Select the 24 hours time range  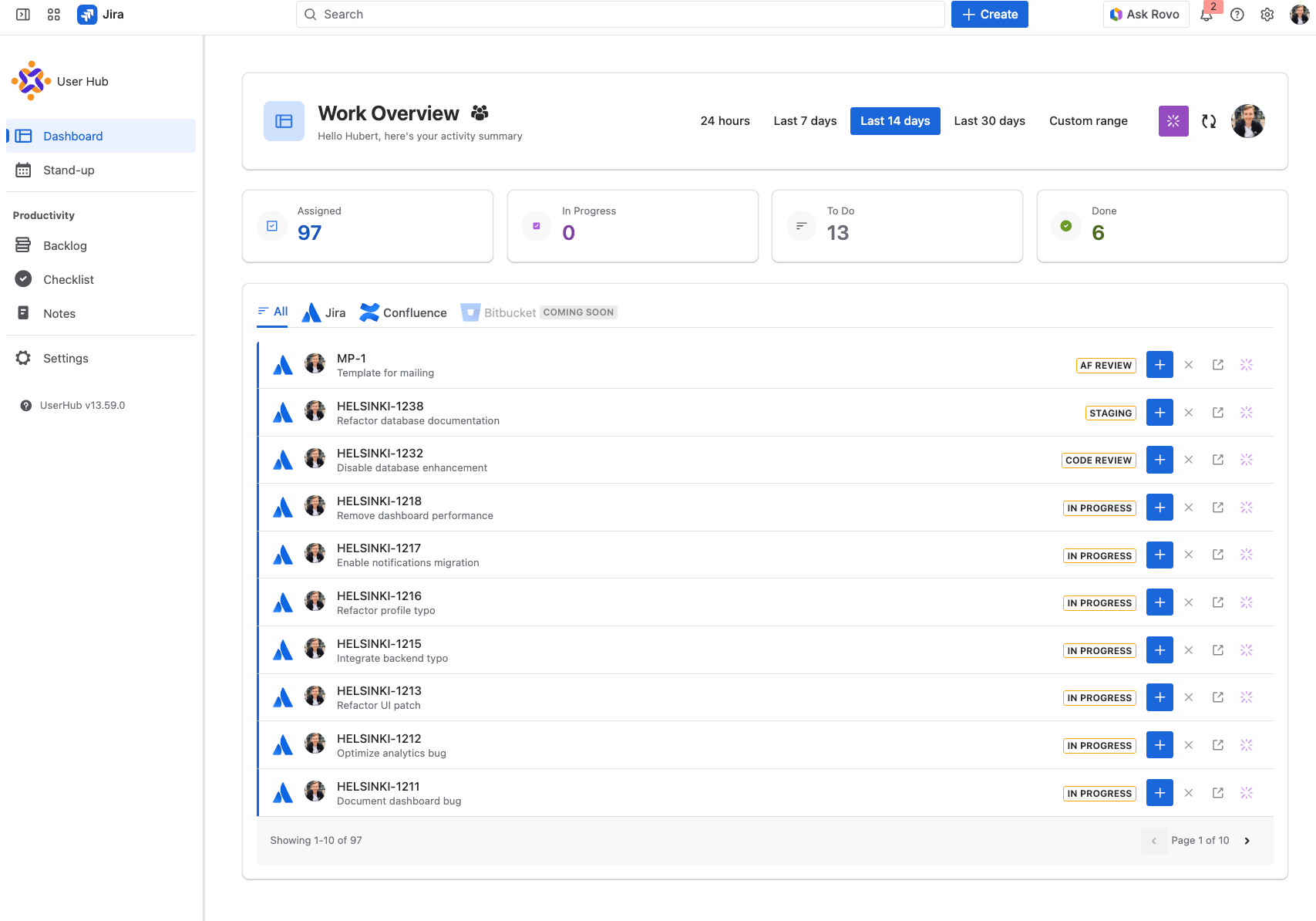[x=725, y=121]
